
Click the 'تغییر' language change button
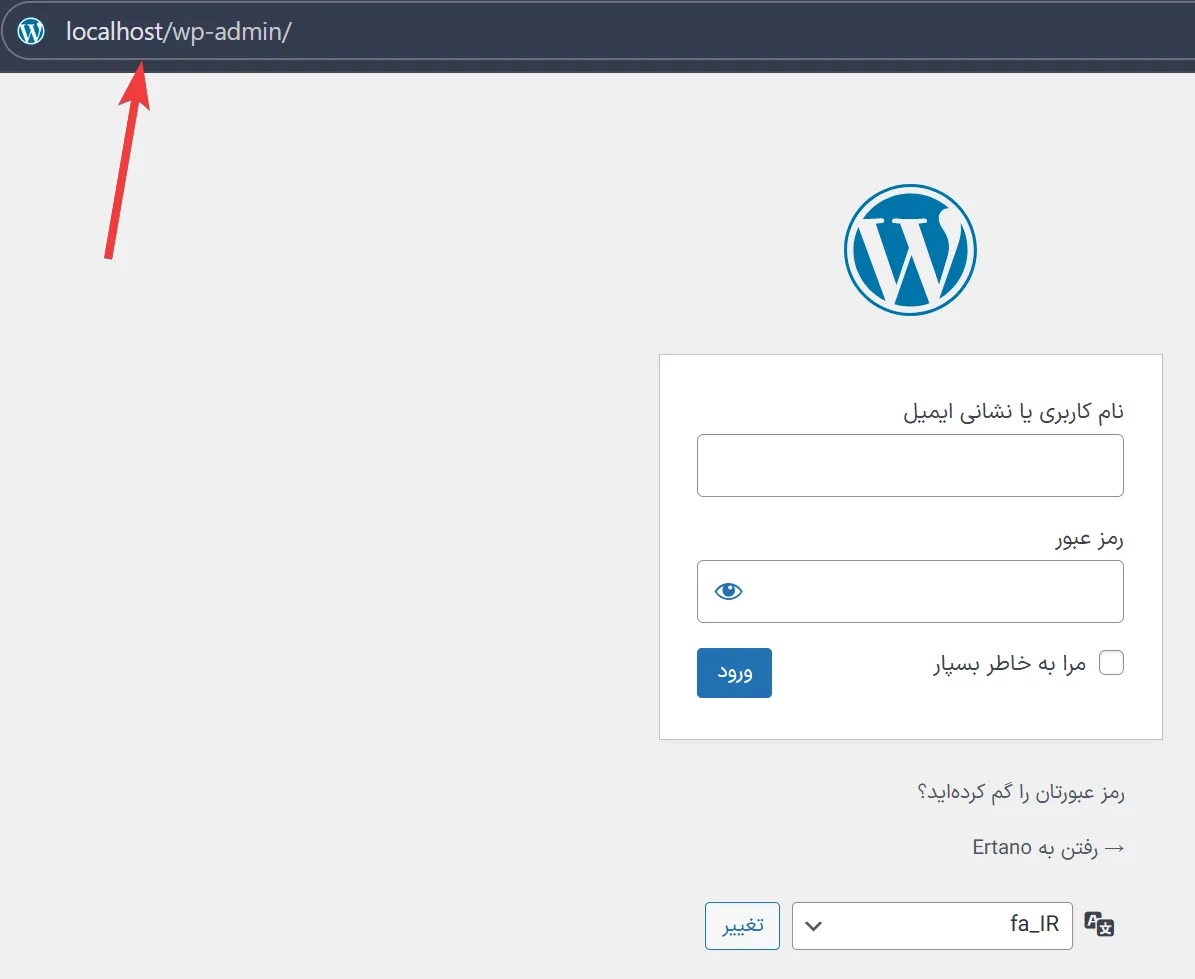coord(742,925)
